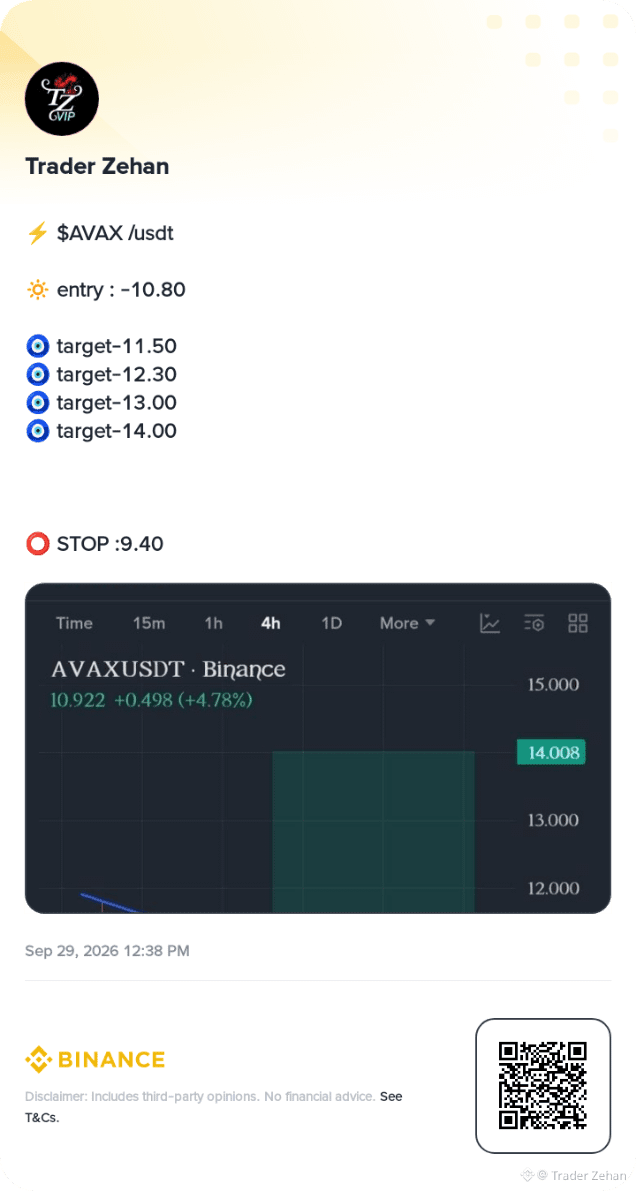
Task: Select the 1h timeframe
Action: 214,624
